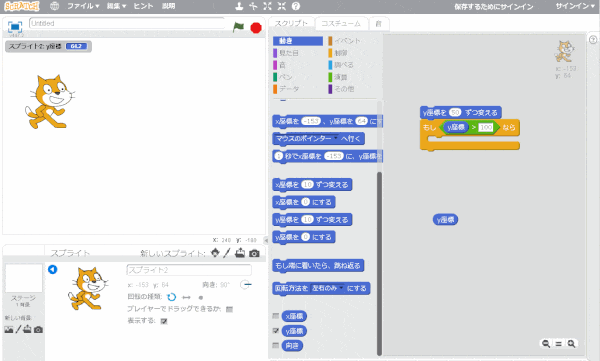Image resolution: width=600 pixels, height=361 pixels.
Task: Upload sprite from file
Action: click(x=240, y=253)
